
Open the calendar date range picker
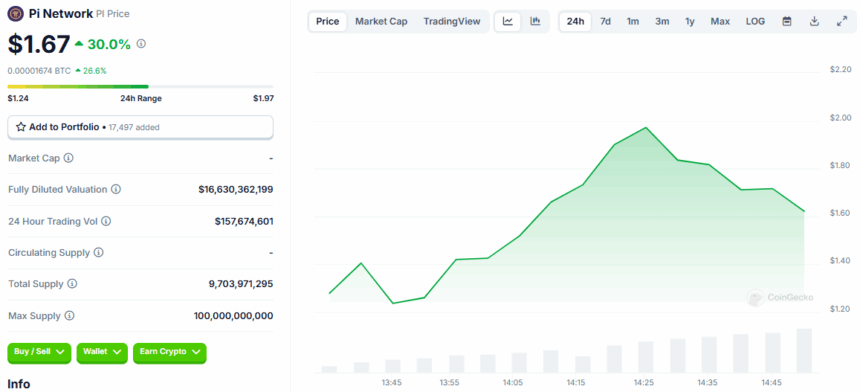click(787, 22)
